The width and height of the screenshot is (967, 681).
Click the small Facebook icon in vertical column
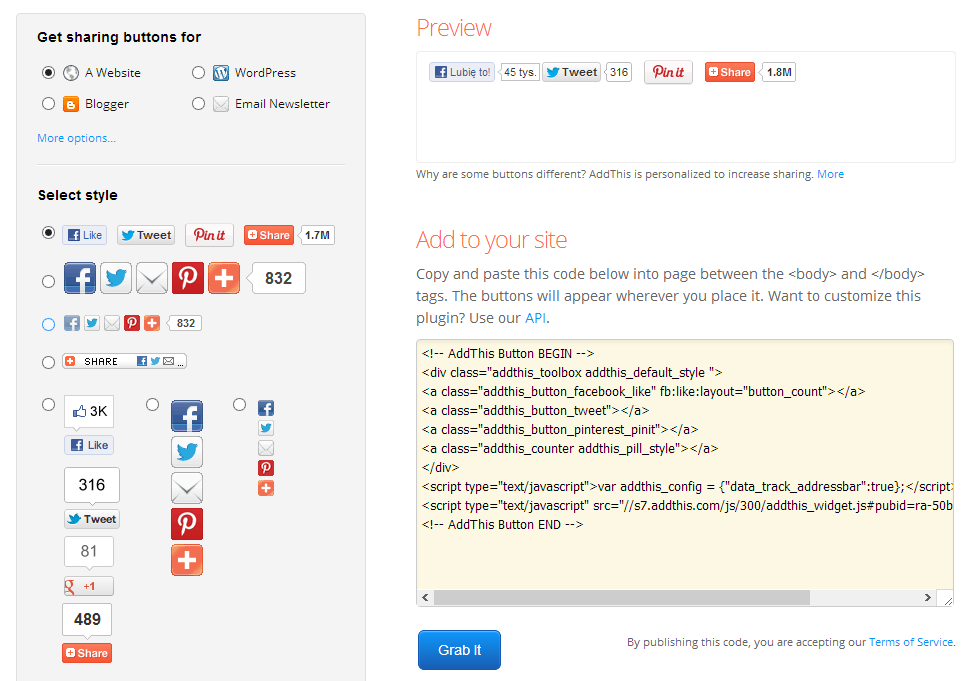266,408
